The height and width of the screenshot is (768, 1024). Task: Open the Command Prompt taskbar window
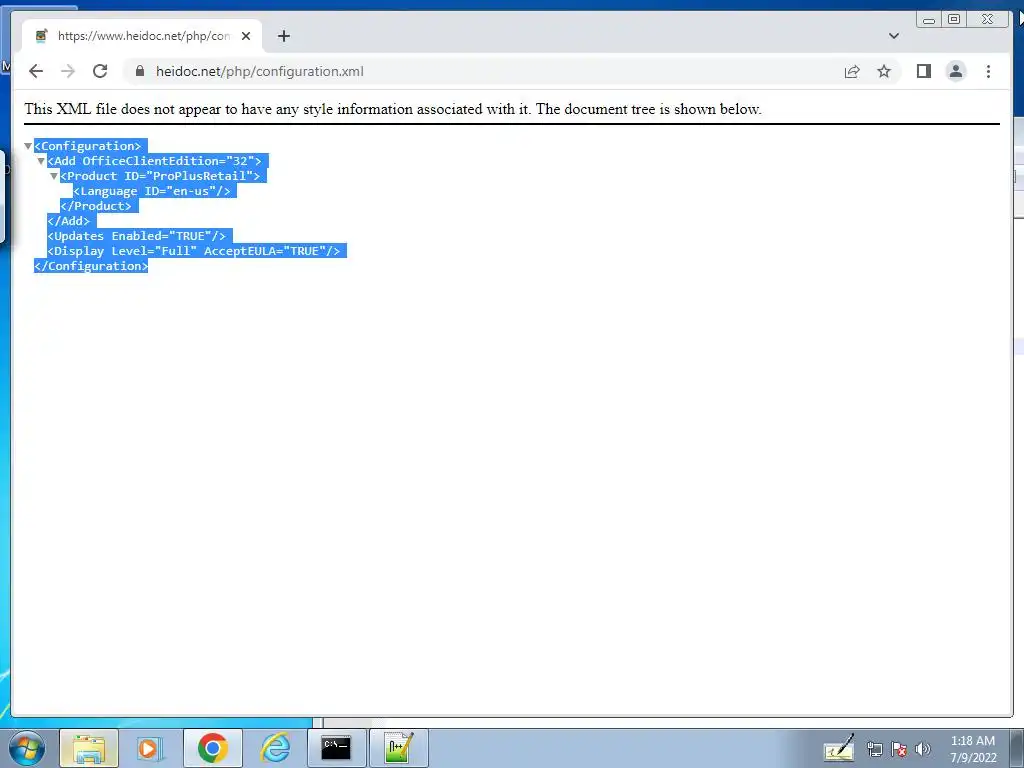pos(336,748)
